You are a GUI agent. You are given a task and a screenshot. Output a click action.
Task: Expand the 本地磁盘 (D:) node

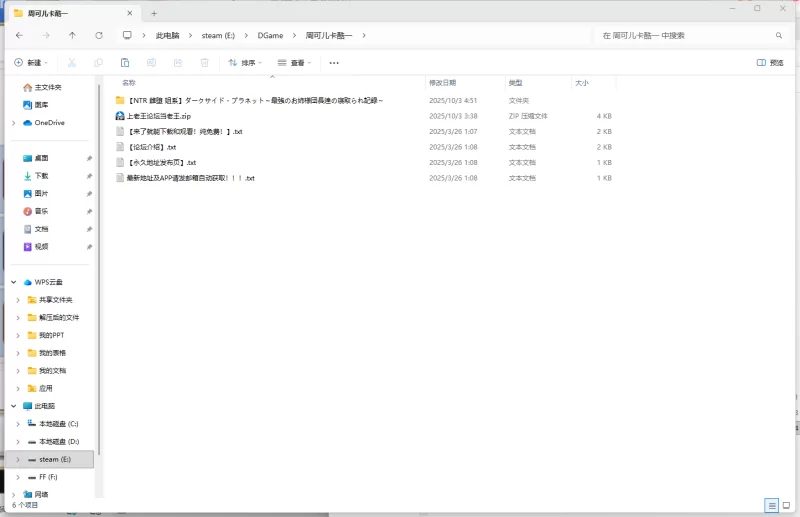(x=18, y=441)
